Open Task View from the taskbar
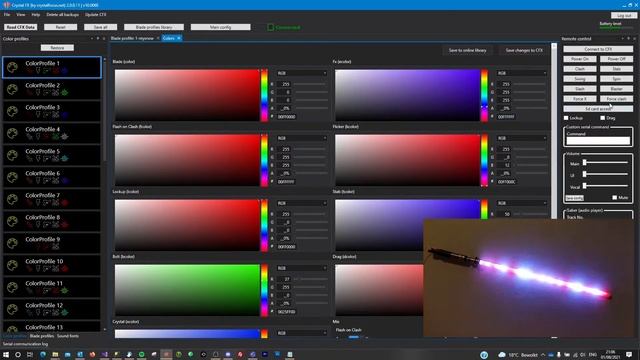This screenshot has width=640, height=360. (30, 355)
